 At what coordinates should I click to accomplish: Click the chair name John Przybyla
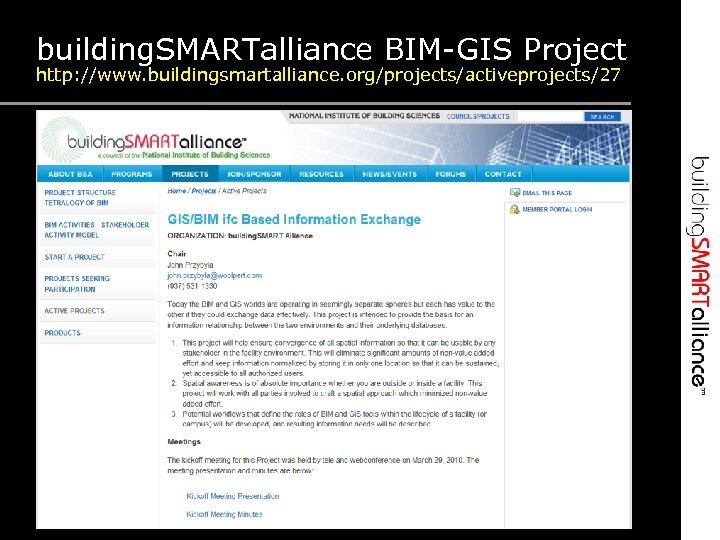click(190, 265)
